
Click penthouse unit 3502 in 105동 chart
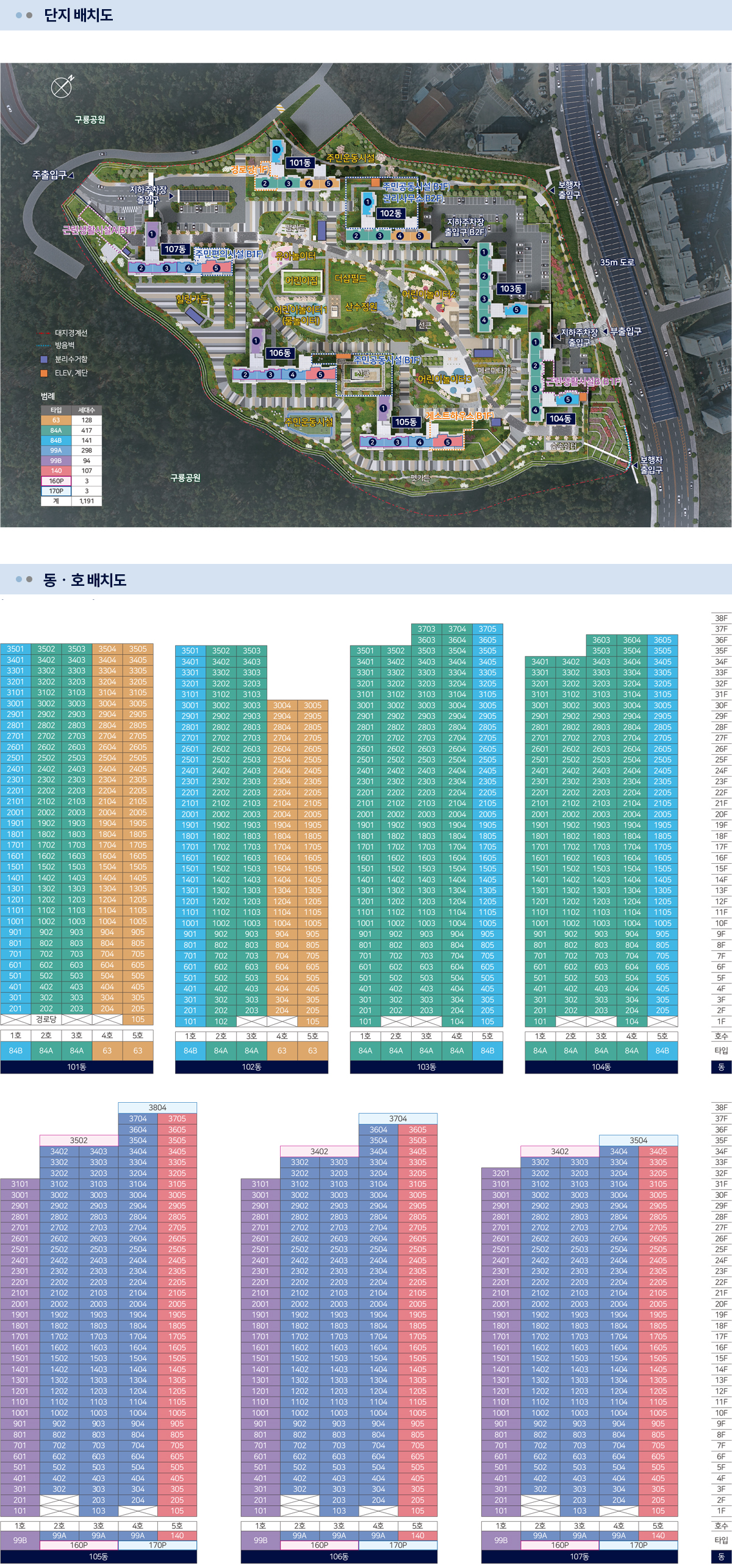(79, 1140)
